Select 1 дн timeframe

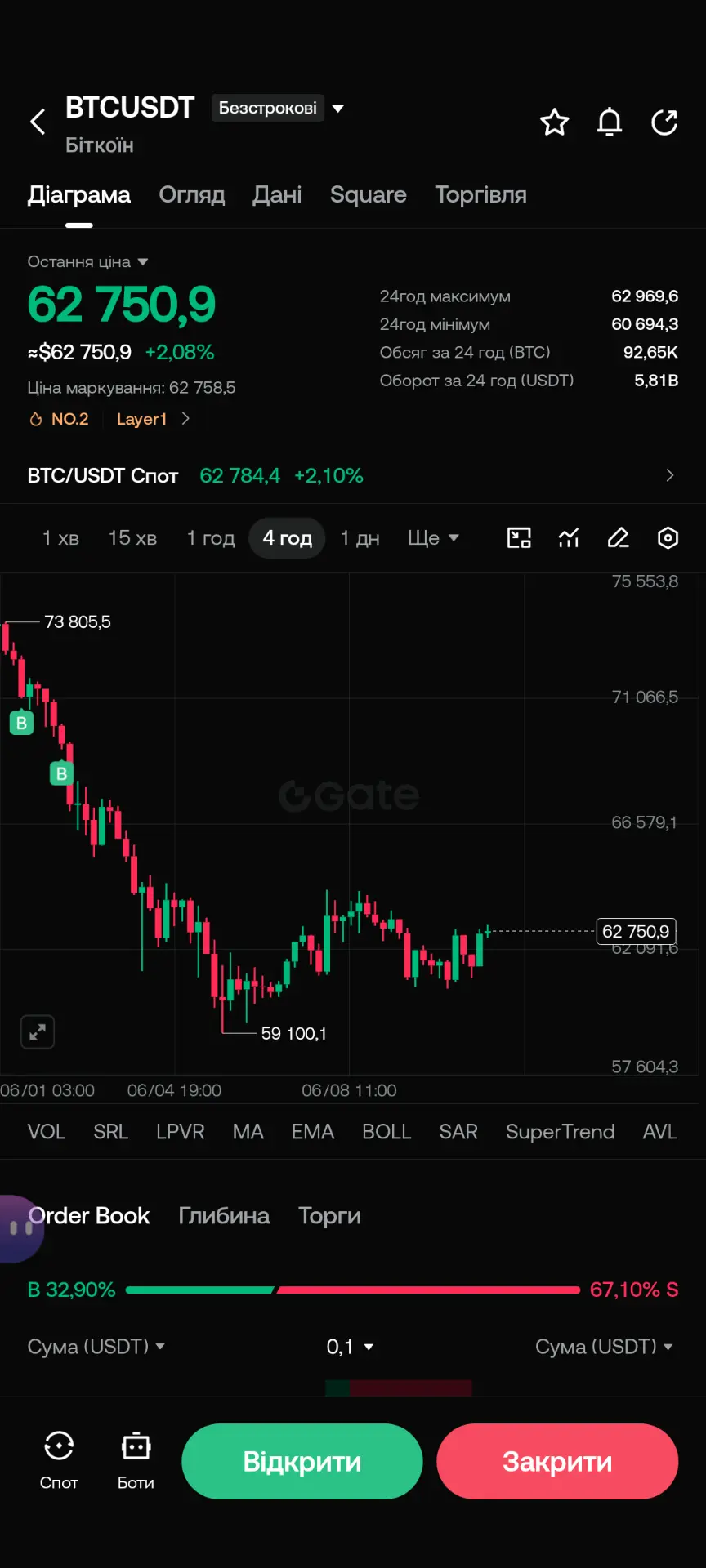360,538
